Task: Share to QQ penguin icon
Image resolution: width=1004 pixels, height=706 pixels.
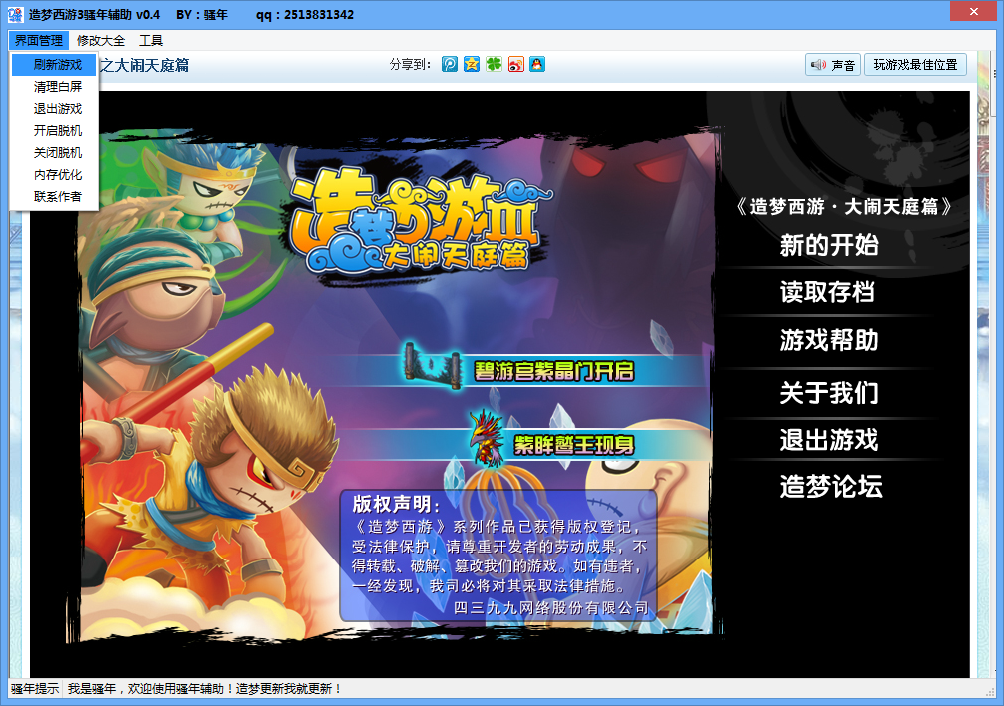Action: (x=537, y=64)
